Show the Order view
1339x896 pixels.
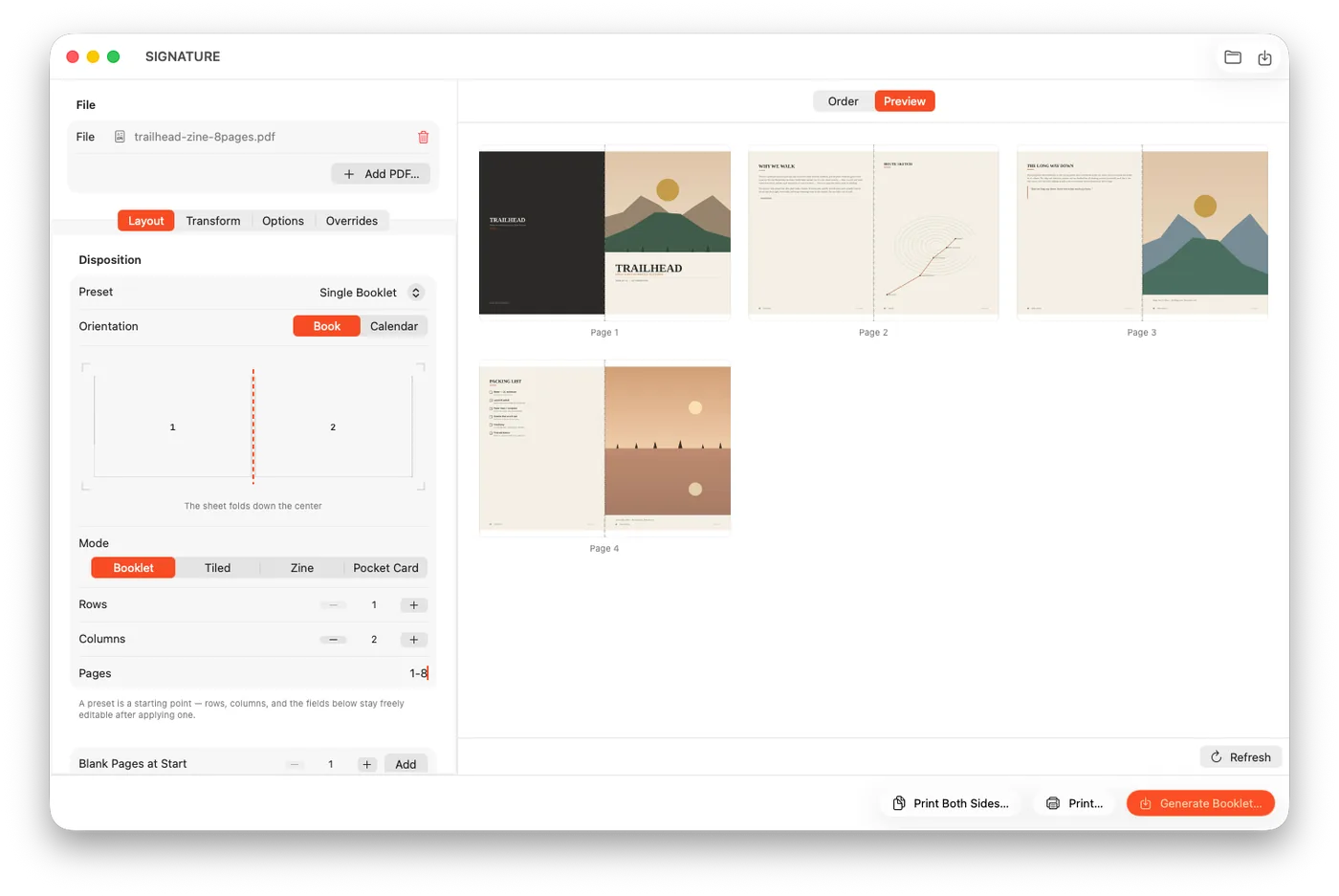(844, 101)
